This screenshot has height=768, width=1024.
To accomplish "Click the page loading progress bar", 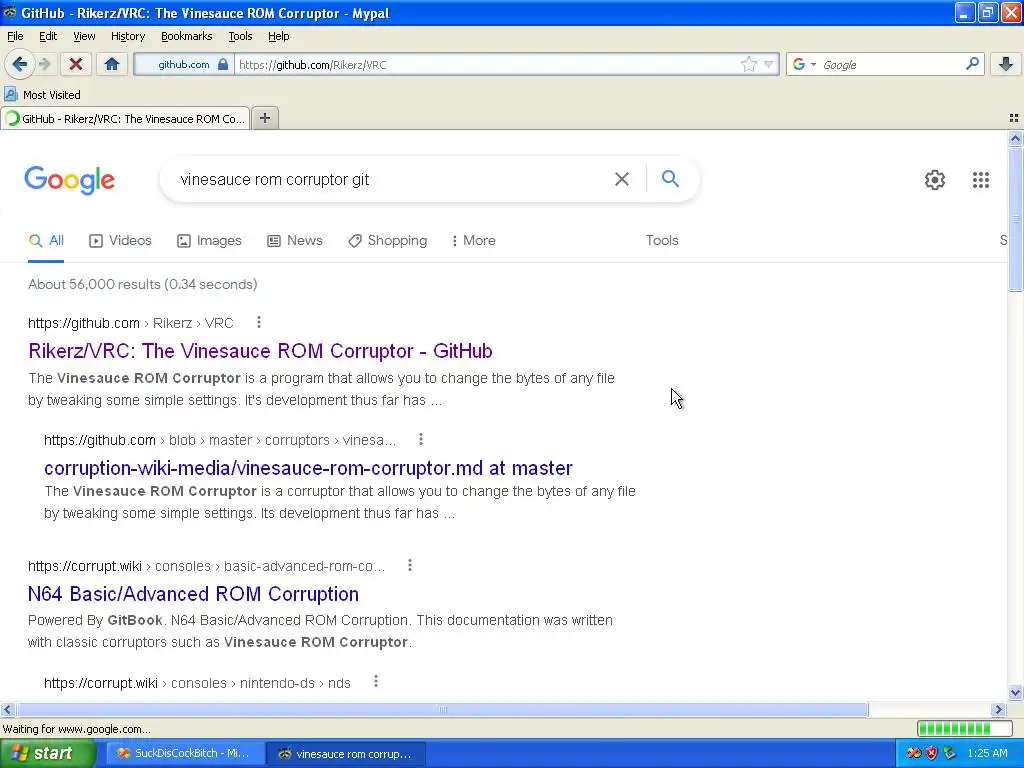I will 964,728.
